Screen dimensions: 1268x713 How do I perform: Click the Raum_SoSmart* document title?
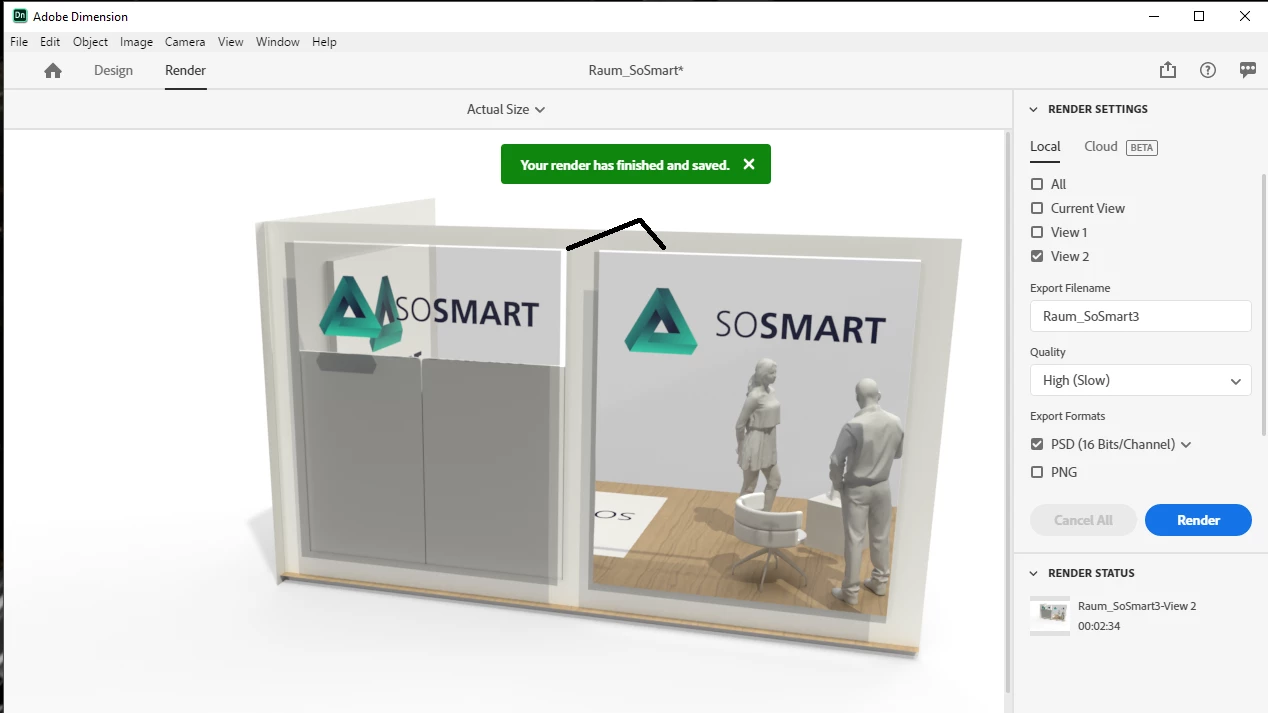point(636,70)
